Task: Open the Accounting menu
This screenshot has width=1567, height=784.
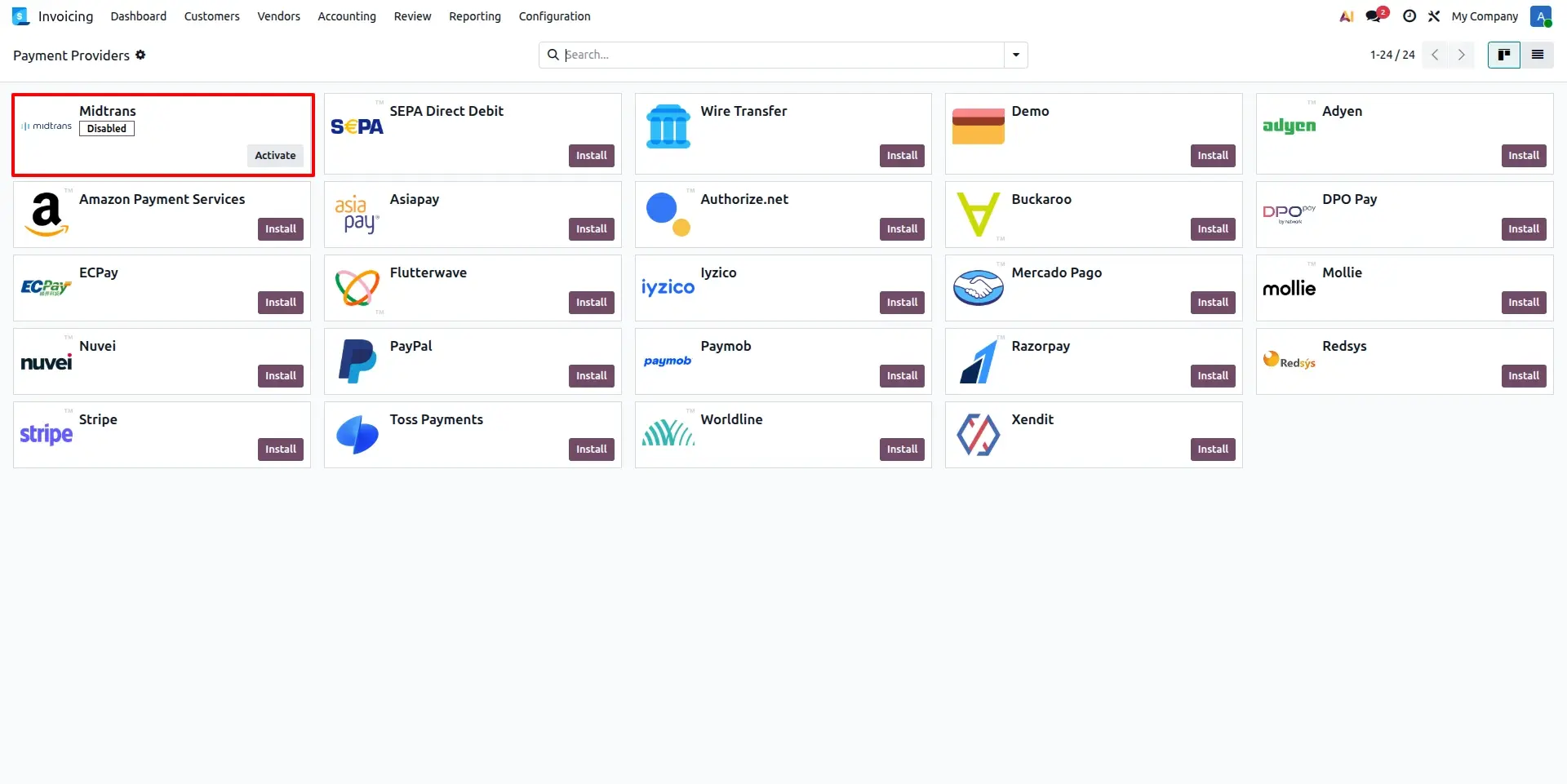Action: tap(347, 16)
